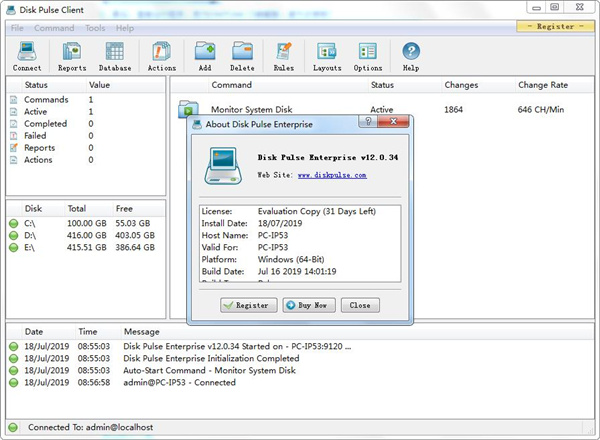Image resolution: width=600 pixels, height=440 pixels.
Task: Click the 08:56:58 time entry in log
Action: pos(94,382)
